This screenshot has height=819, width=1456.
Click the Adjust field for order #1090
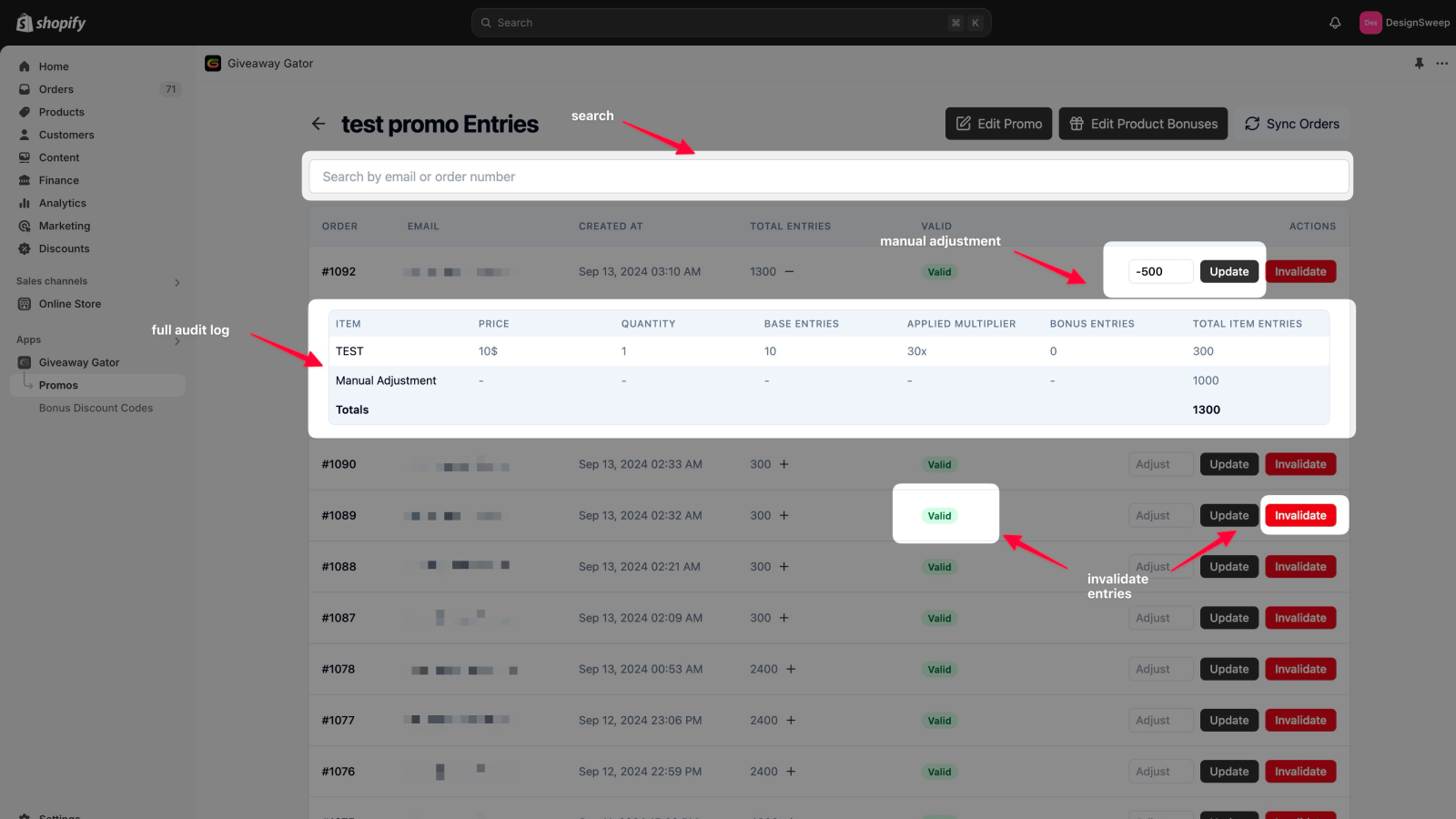pos(1160,464)
